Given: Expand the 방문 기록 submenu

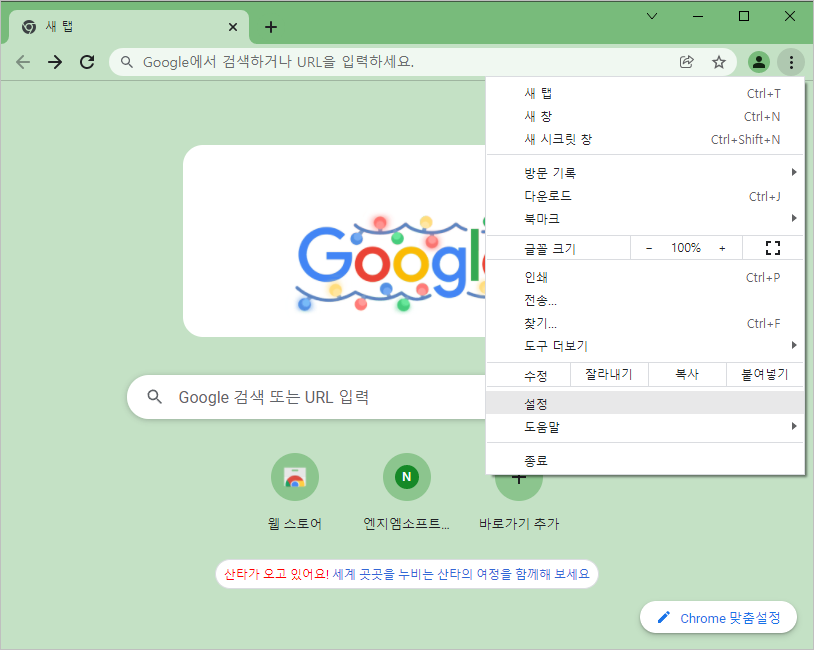Looking at the screenshot, I should [x=645, y=173].
